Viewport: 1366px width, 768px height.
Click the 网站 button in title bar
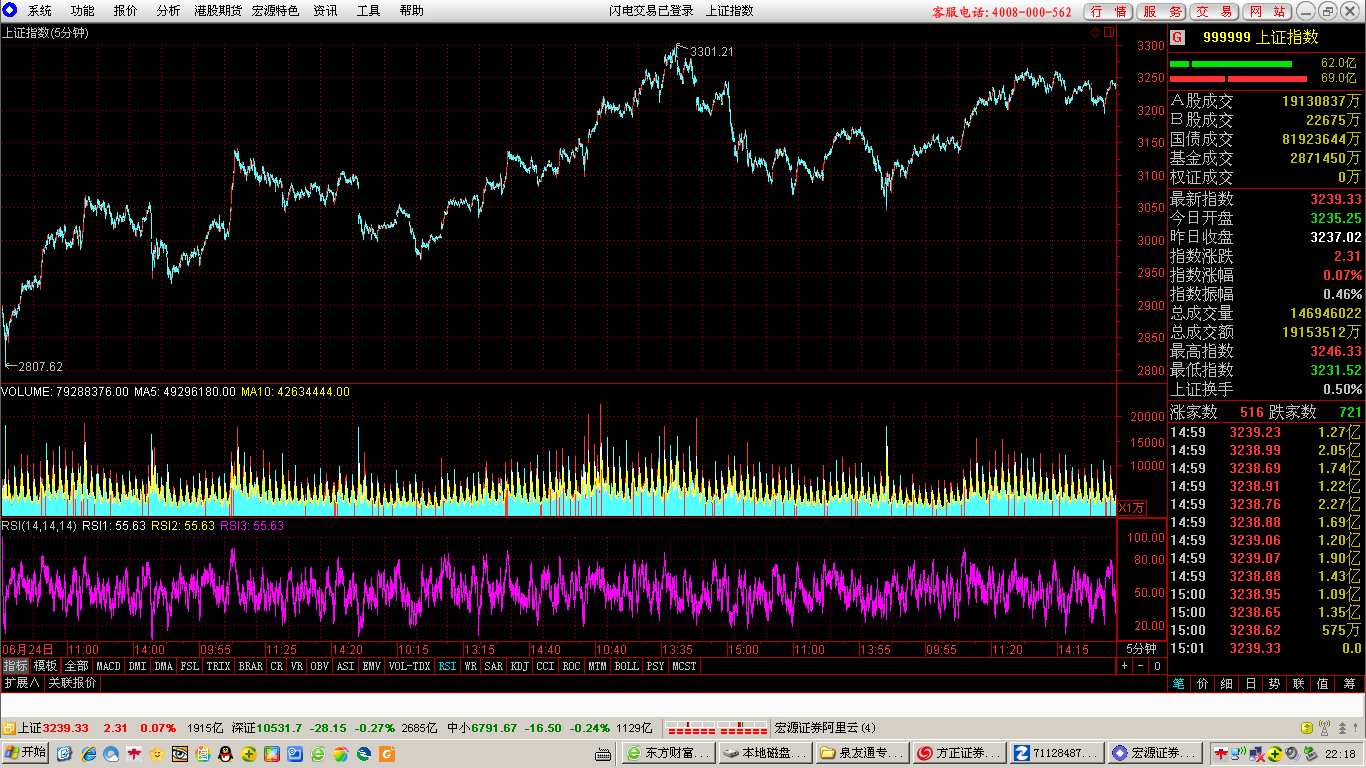(1268, 11)
